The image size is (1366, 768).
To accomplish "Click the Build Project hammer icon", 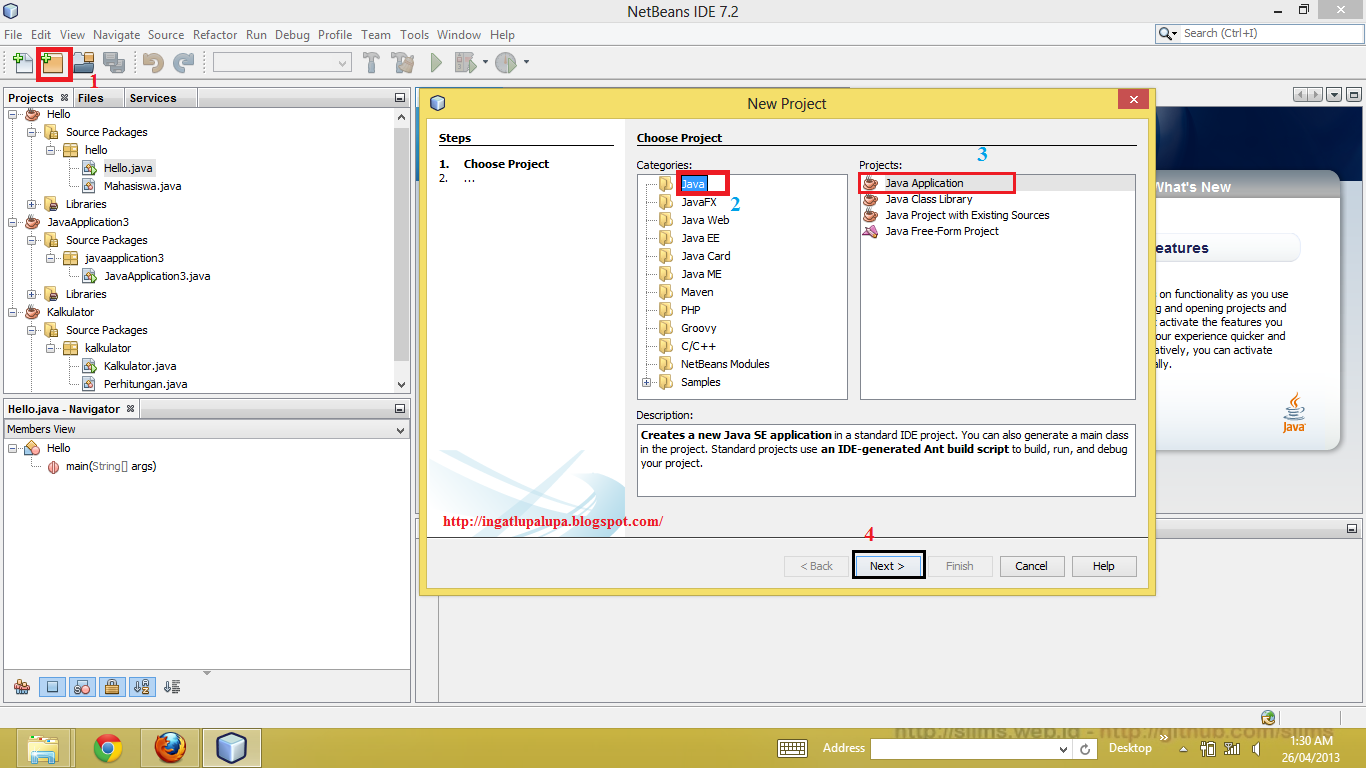I will [372, 63].
